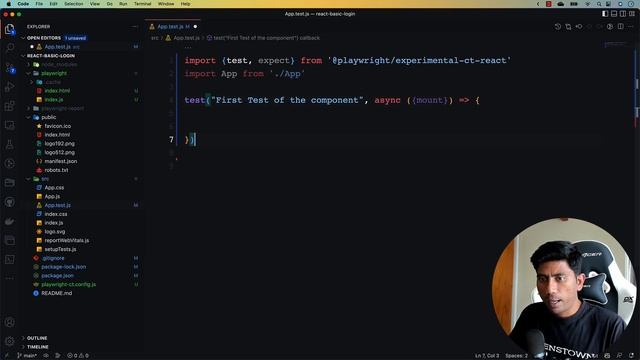Place cursor on line 7 closing brace
The width and height of the screenshot is (640, 360).
click(x=187, y=140)
